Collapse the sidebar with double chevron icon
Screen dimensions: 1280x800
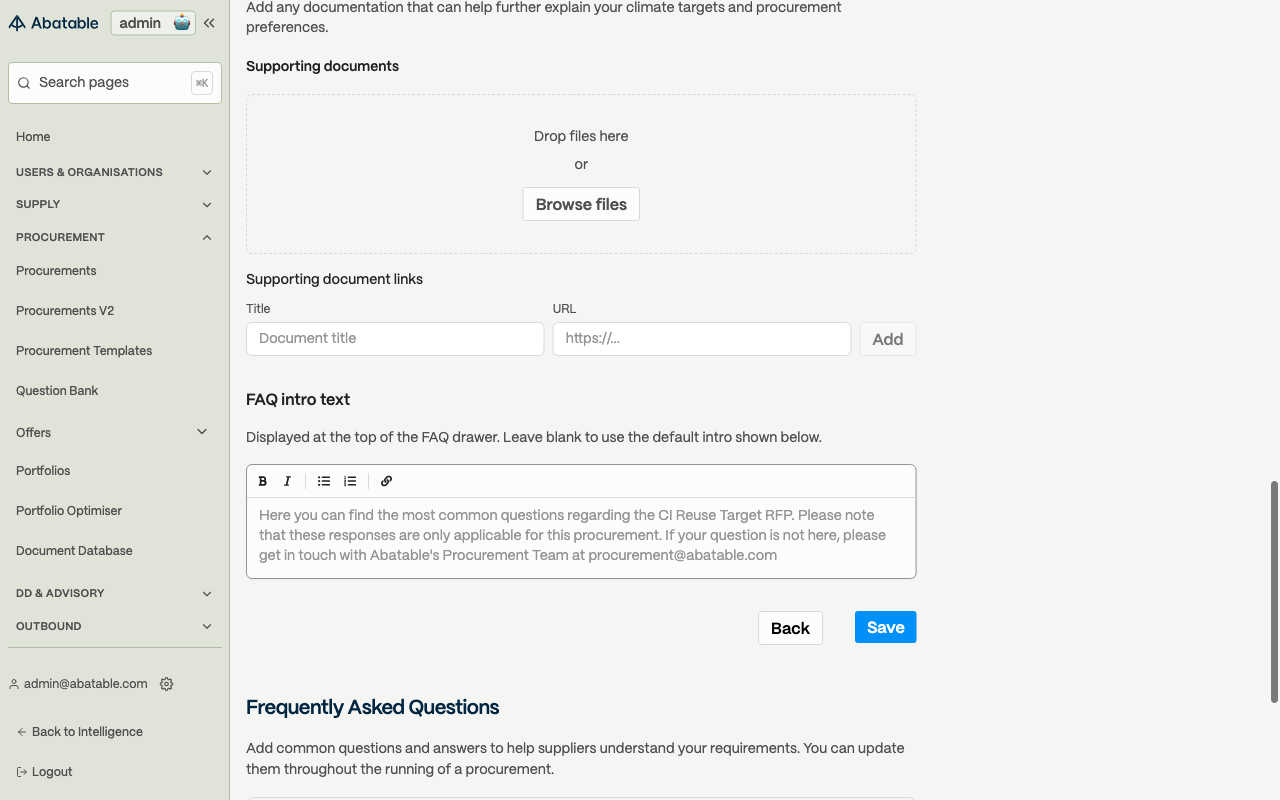[x=209, y=23]
